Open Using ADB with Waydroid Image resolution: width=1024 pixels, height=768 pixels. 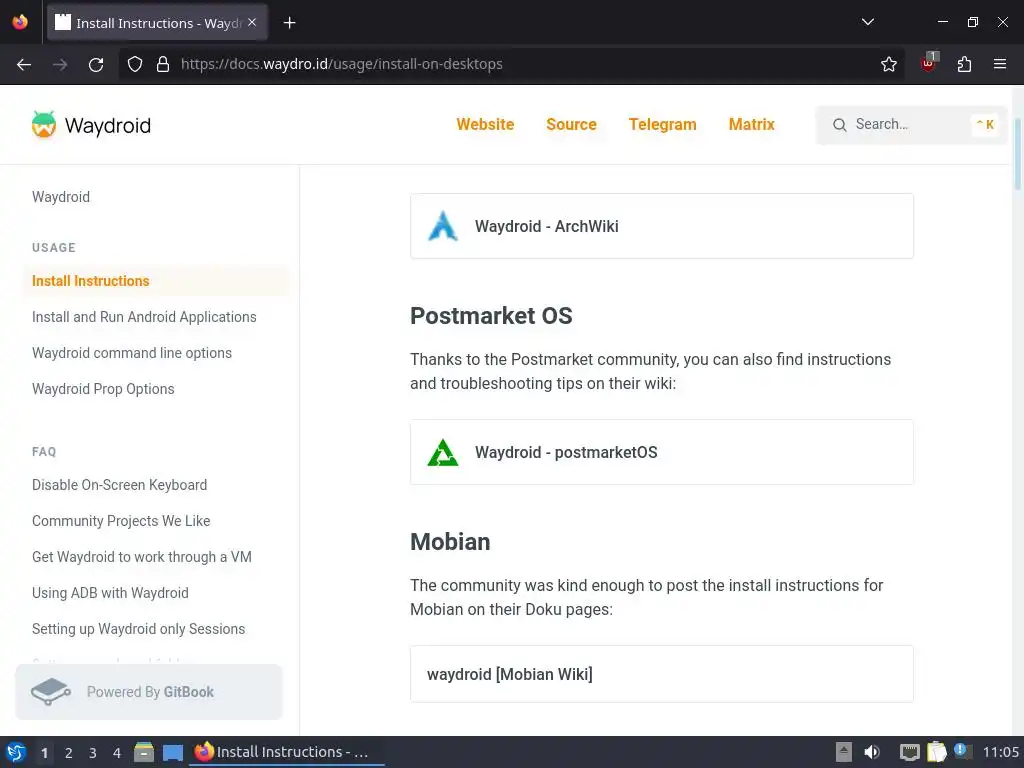coord(110,592)
